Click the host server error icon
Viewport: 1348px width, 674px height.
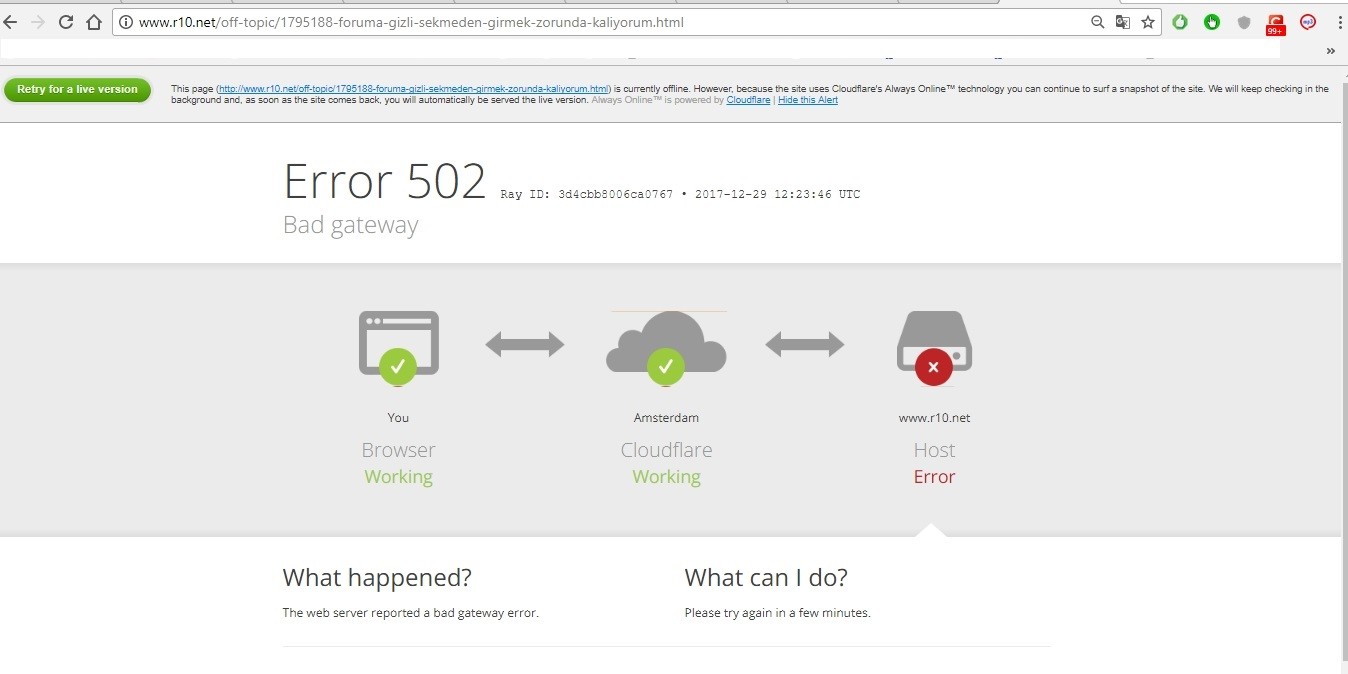(x=934, y=347)
